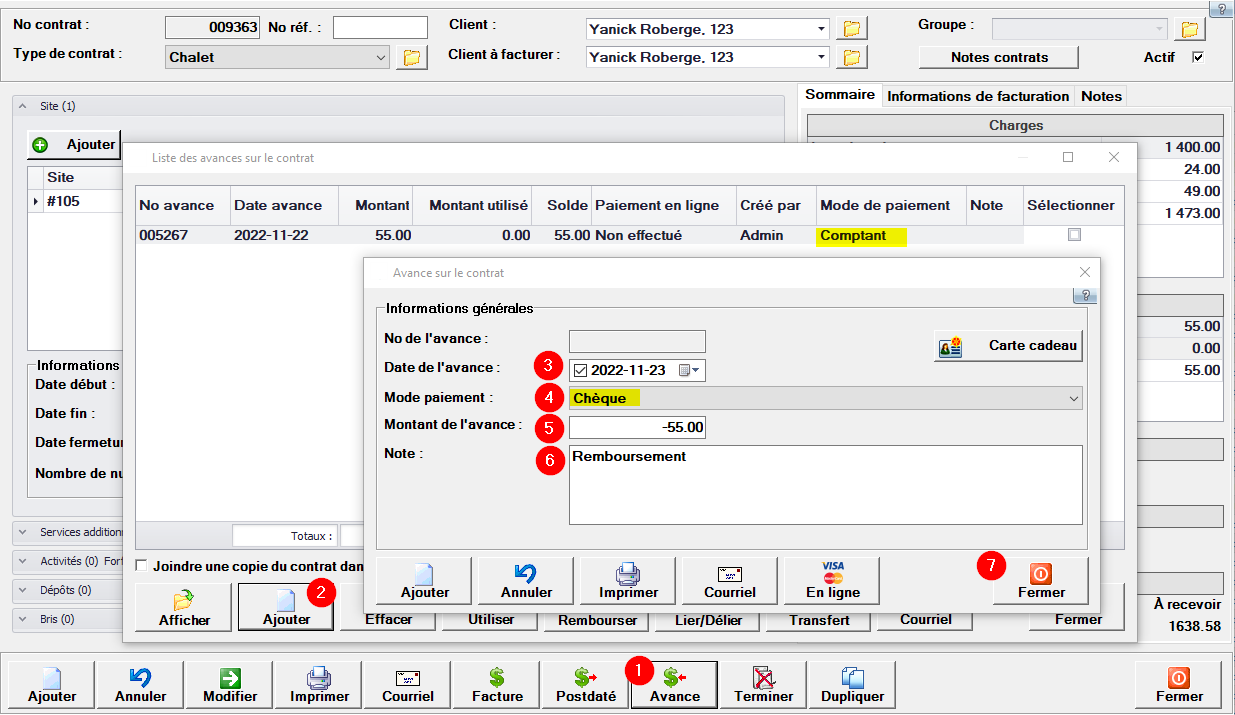Click the Carte cadeau button
The width and height of the screenshot is (1235, 715).
(1008, 346)
